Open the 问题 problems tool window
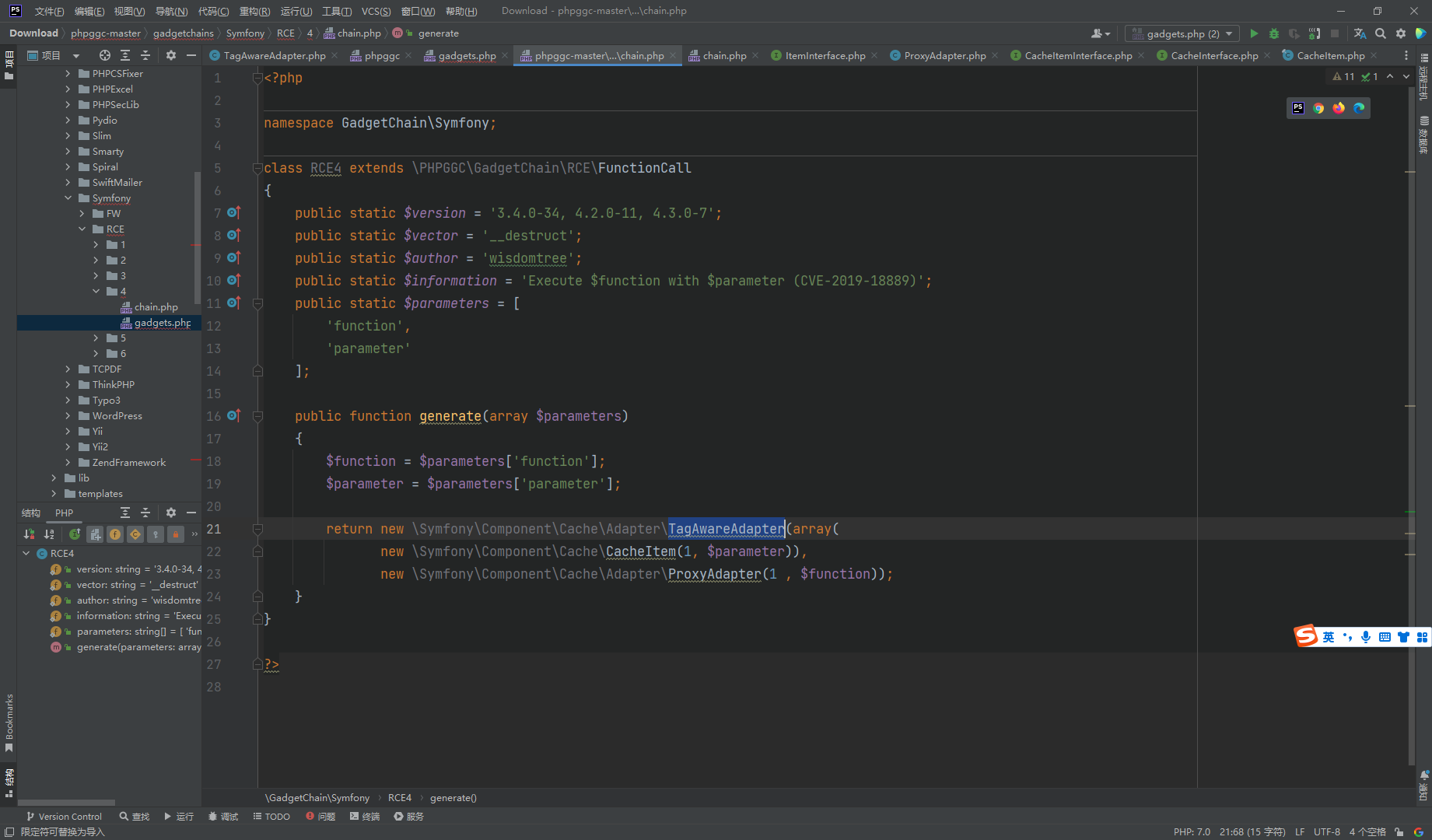1432x840 pixels. [320, 817]
